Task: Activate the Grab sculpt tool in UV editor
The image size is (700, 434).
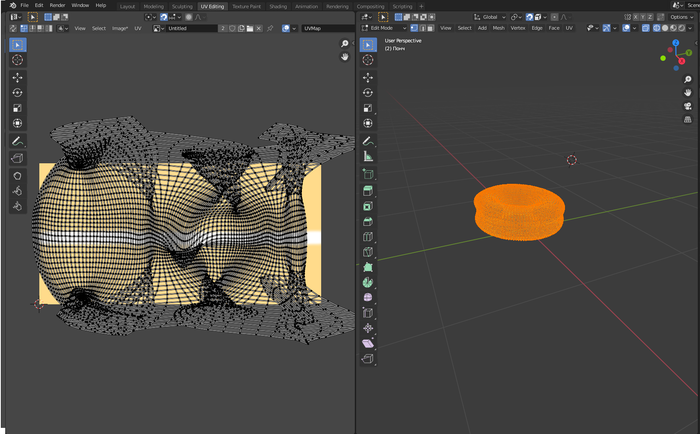Action: tap(18, 174)
